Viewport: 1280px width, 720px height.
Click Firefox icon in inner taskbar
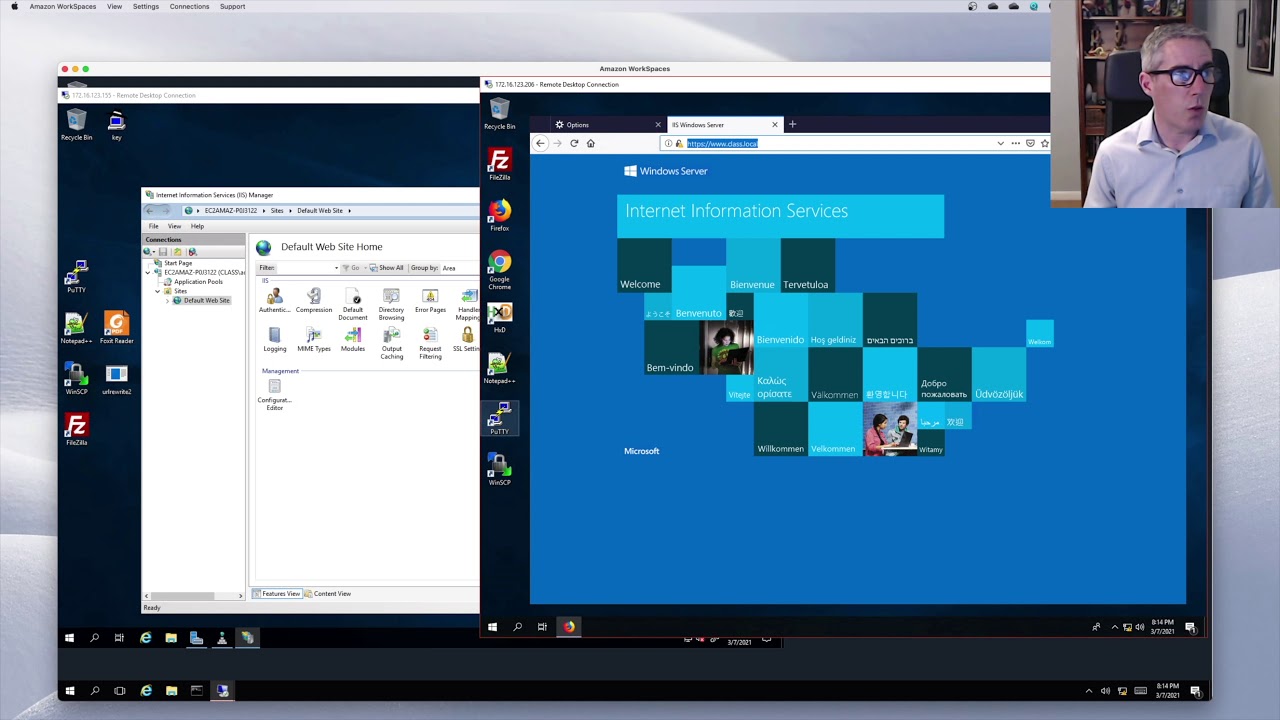pyautogui.click(x=569, y=627)
